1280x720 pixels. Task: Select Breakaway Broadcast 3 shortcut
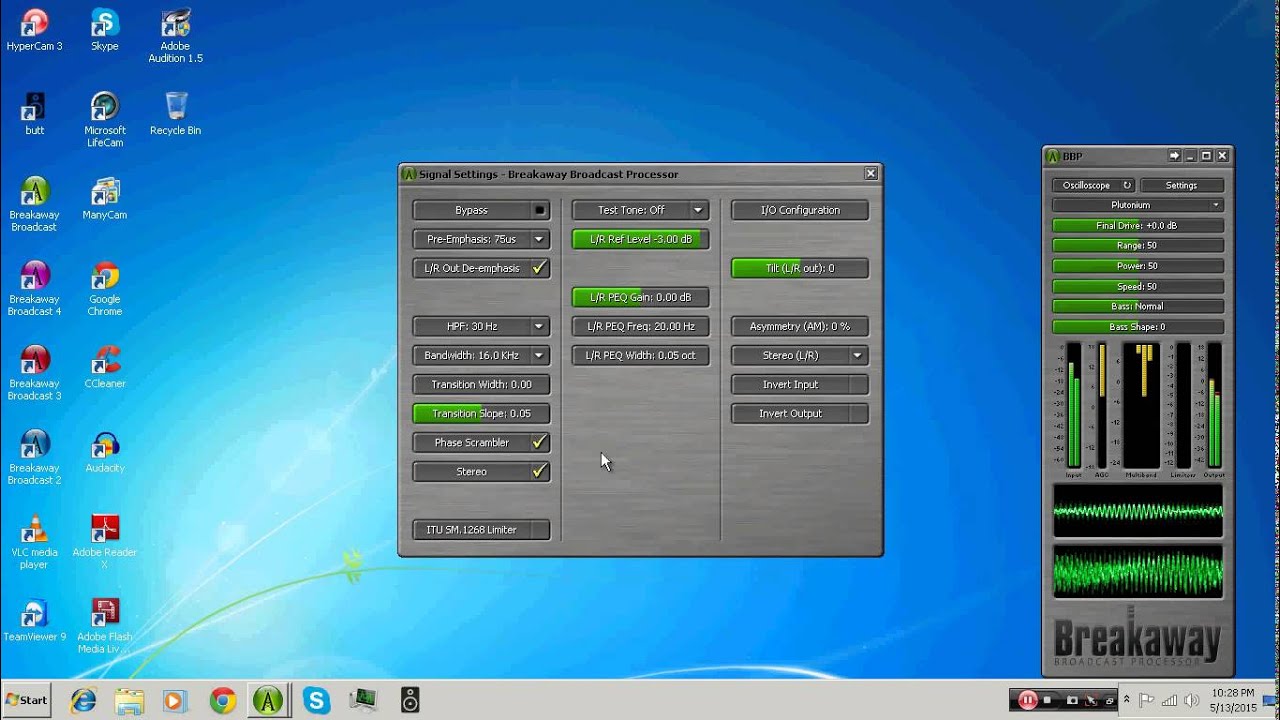point(34,373)
